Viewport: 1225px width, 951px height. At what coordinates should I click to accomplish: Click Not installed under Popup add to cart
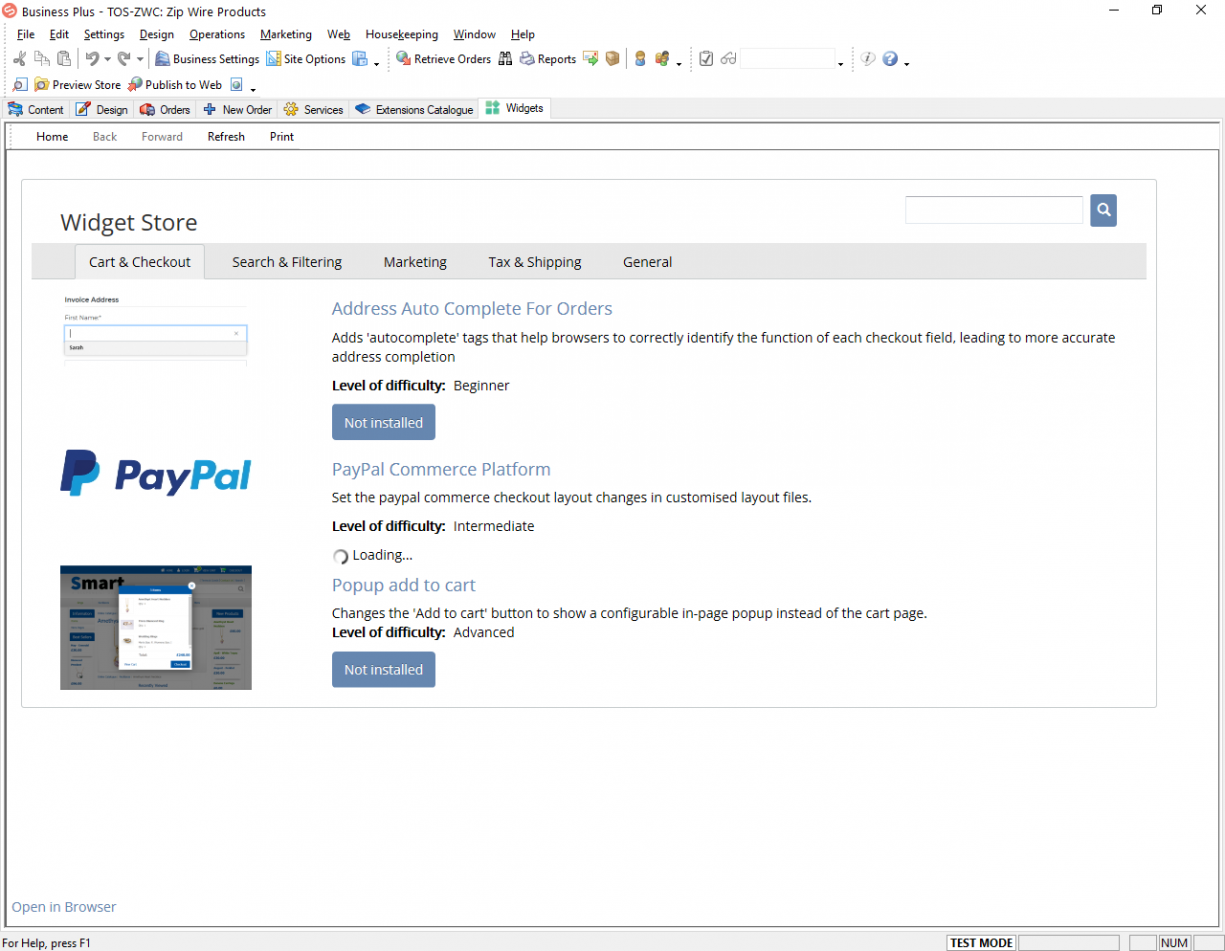pyautogui.click(x=383, y=670)
